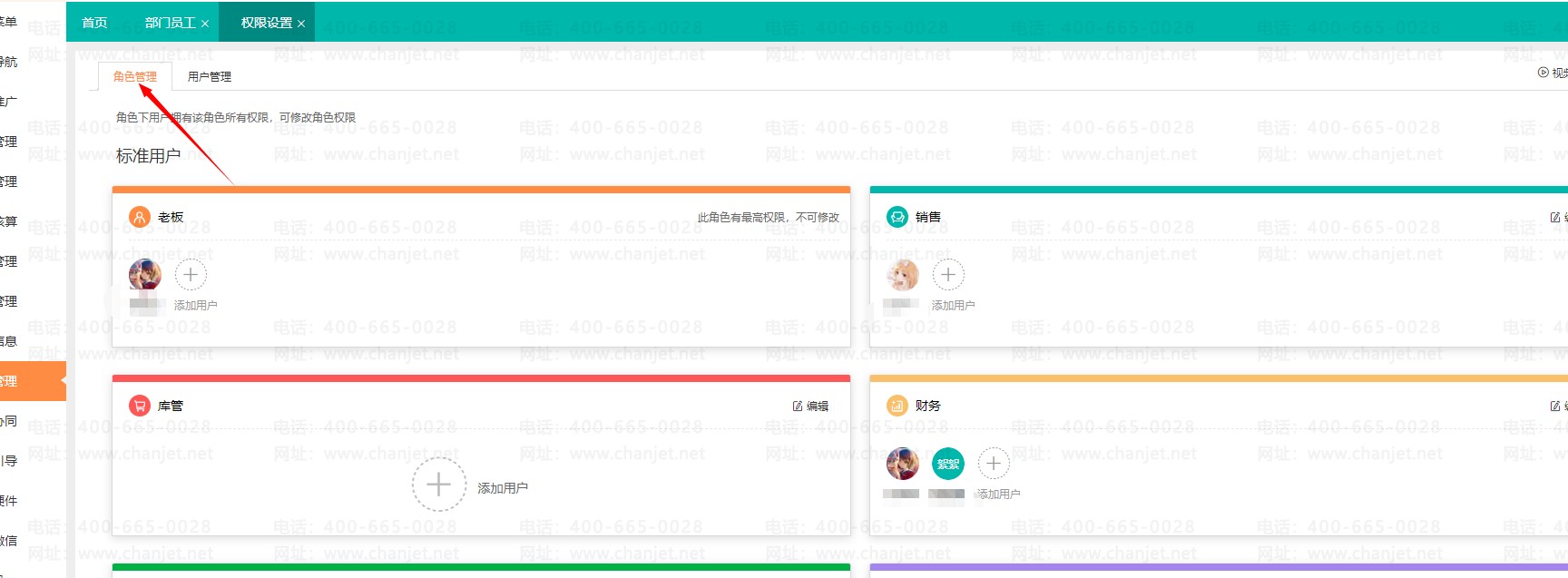Viewport: 1568px width, 578px height.
Task: Switch to the 角色管理 tab
Action: 134,77
